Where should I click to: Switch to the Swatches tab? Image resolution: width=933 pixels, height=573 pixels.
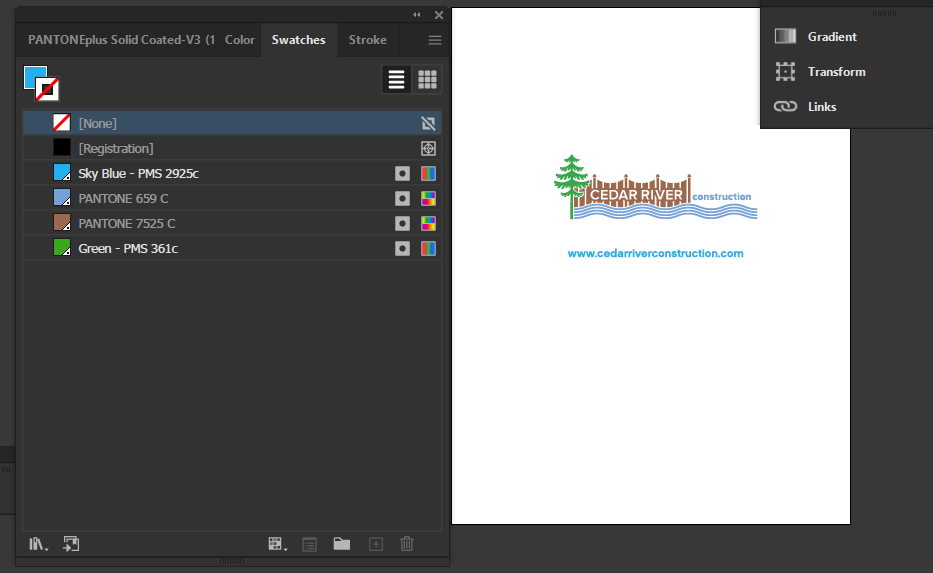point(299,40)
